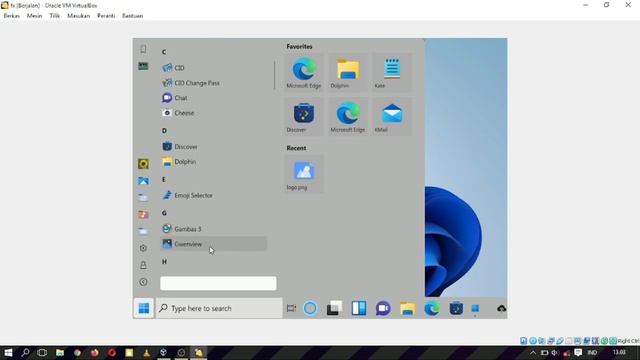Open Emoji Selector
The height and width of the screenshot is (360, 640).
[214, 196]
